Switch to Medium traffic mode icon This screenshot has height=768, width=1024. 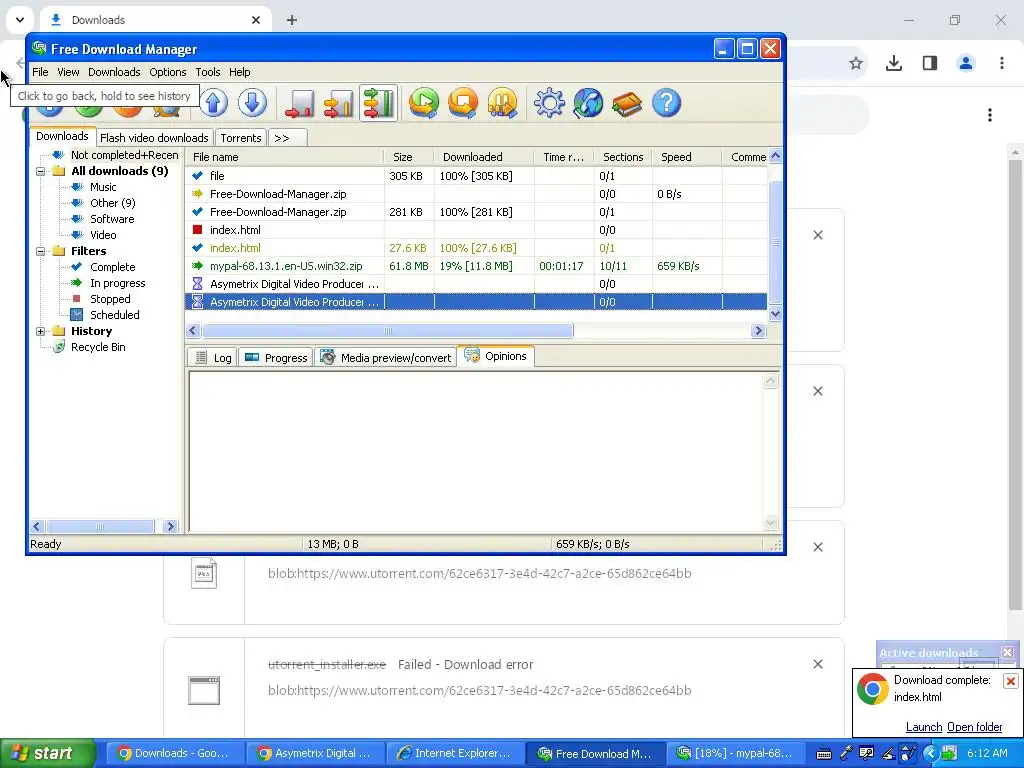[338, 103]
